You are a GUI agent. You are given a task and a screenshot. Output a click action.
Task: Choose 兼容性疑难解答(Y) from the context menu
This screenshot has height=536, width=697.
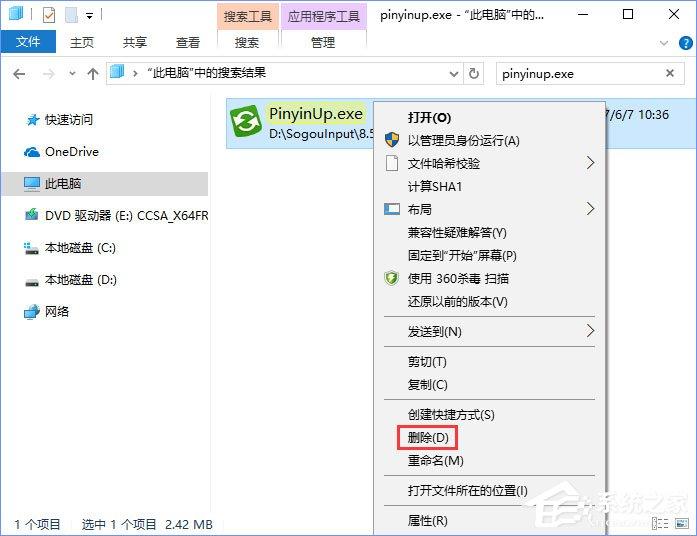click(x=489, y=232)
